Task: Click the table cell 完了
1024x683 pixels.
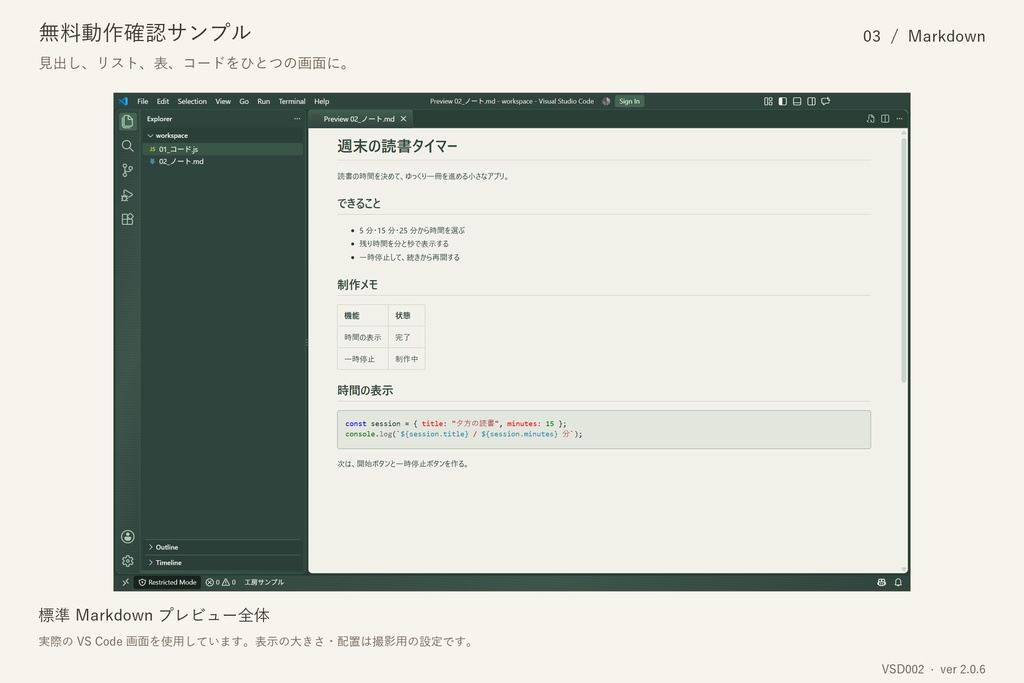Action: pyautogui.click(x=406, y=338)
